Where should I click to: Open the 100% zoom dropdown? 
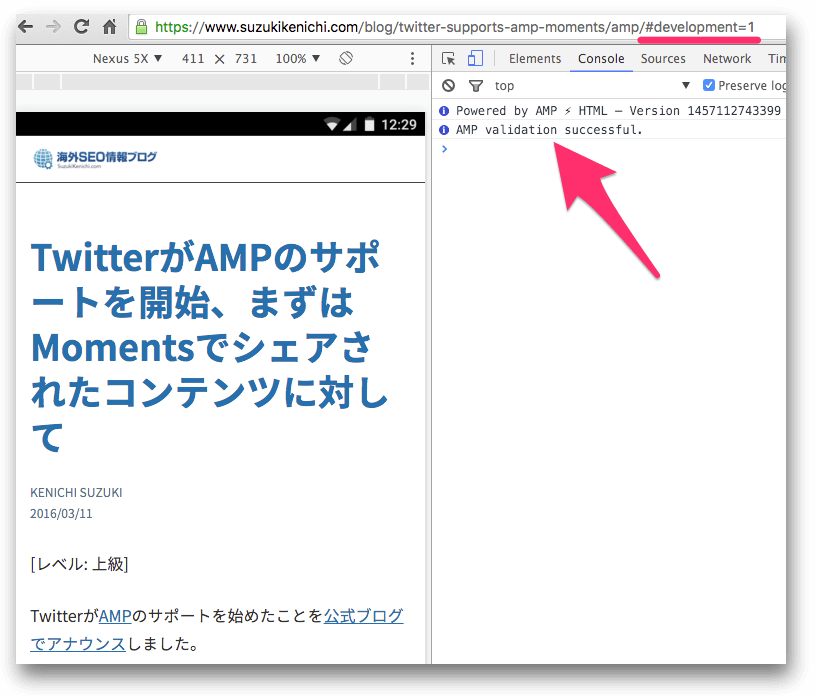297,58
